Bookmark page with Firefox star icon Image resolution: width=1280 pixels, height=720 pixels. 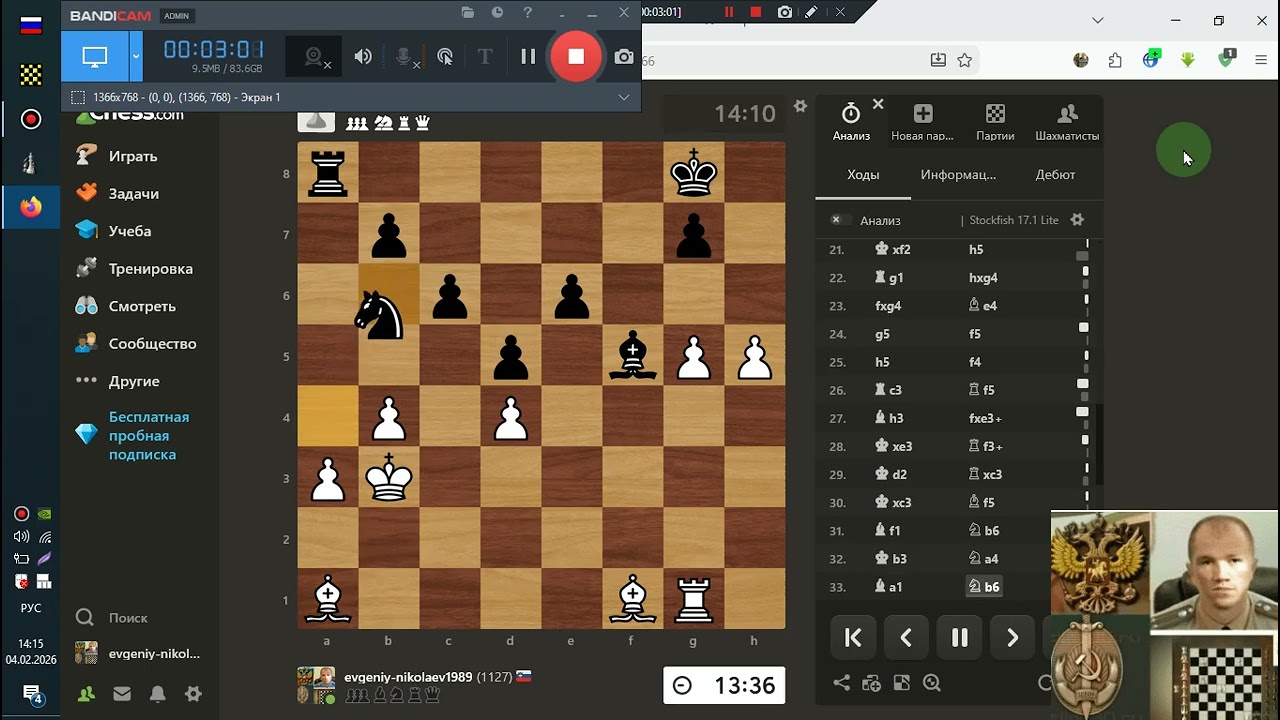click(965, 60)
